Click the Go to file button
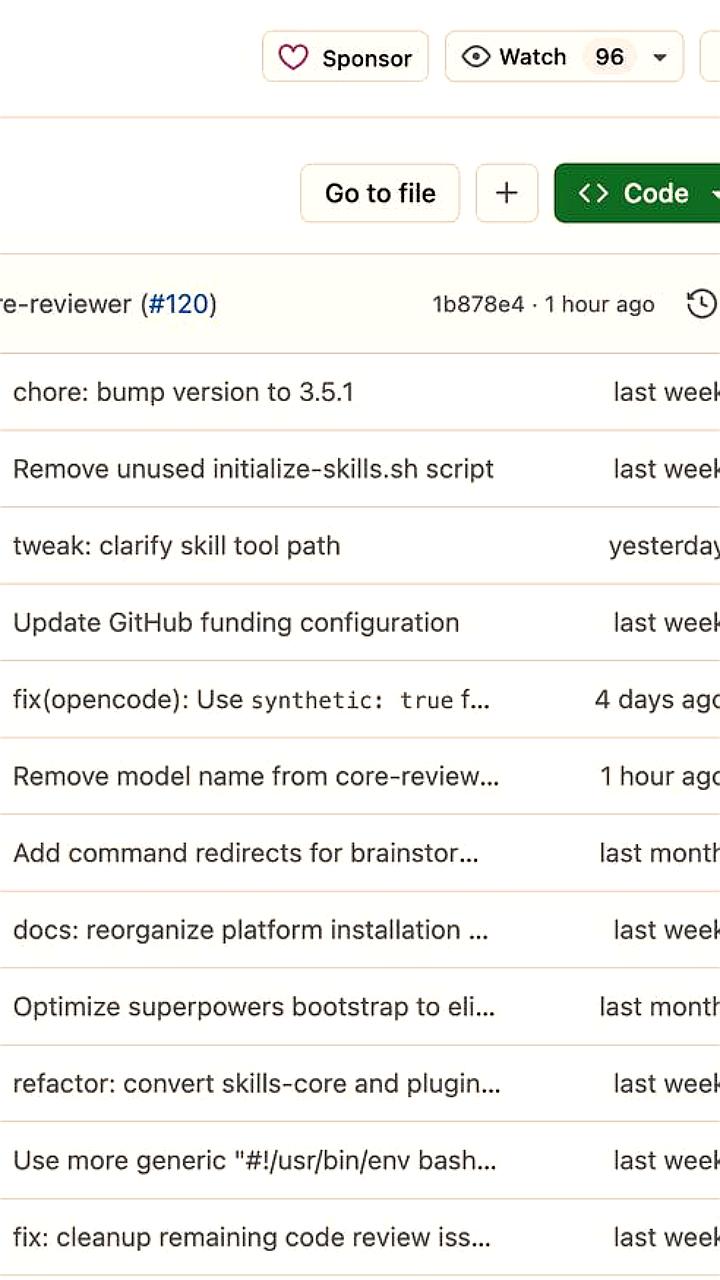 [x=379, y=193]
